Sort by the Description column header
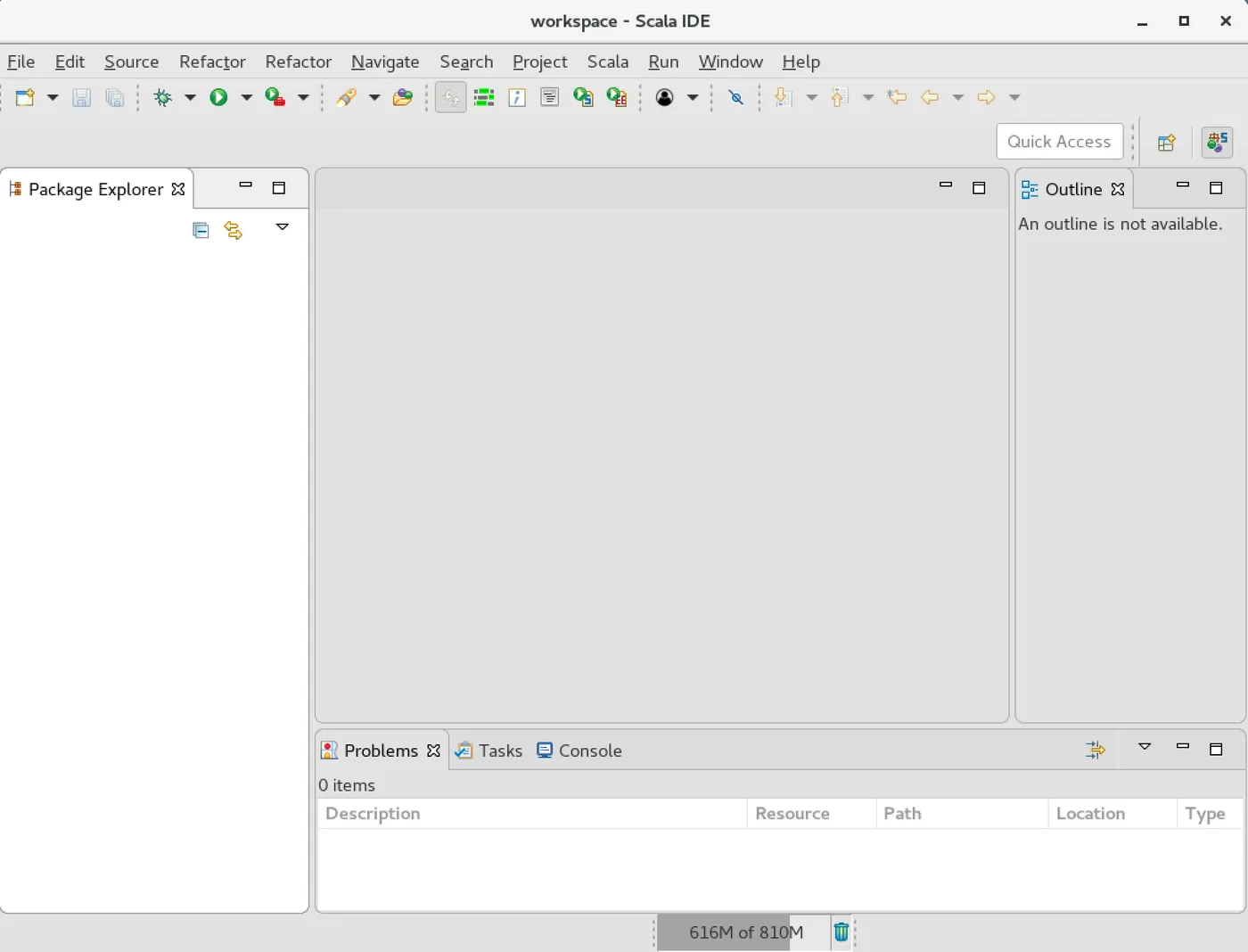This screenshot has height=952, width=1248. pyautogui.click(x=532, y=813)
